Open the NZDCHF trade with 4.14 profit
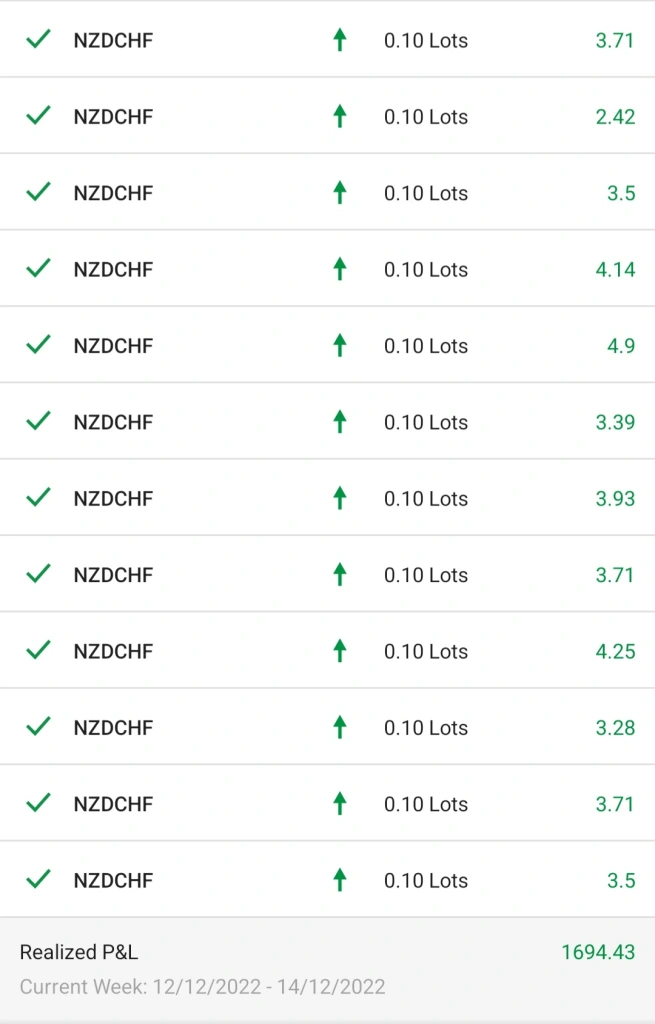 coord(327,268)
